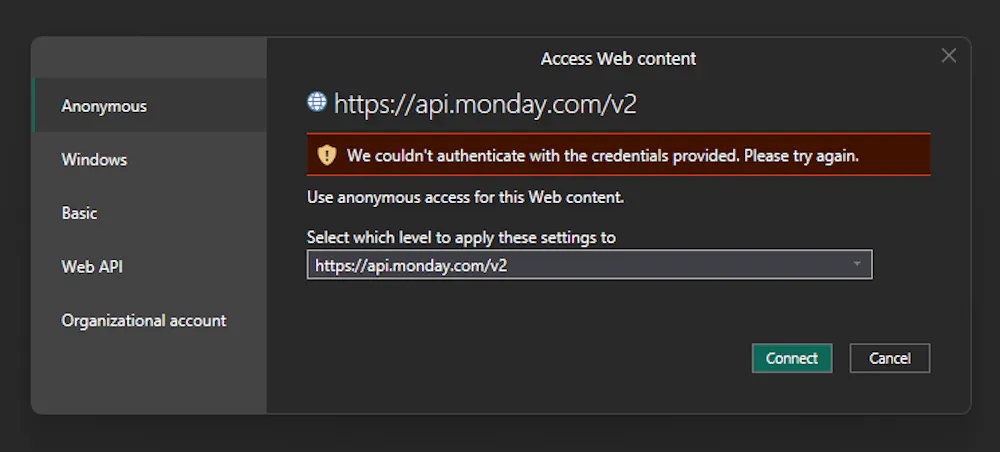Screen dimensions: 1000x452
Task: Choose the Web API authentication option
Action: (92, 267)
